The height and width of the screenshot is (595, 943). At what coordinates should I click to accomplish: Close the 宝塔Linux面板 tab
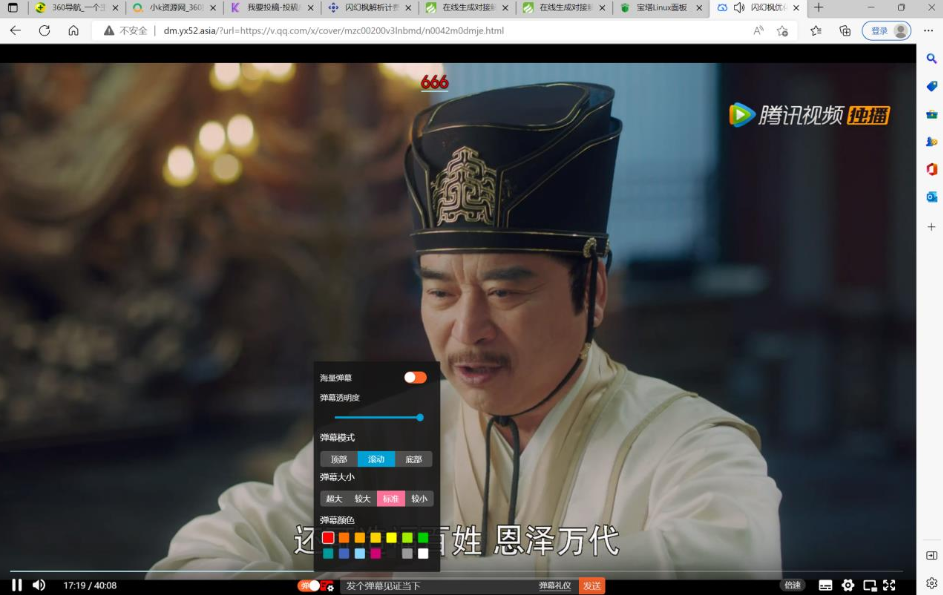click(699, 8)
